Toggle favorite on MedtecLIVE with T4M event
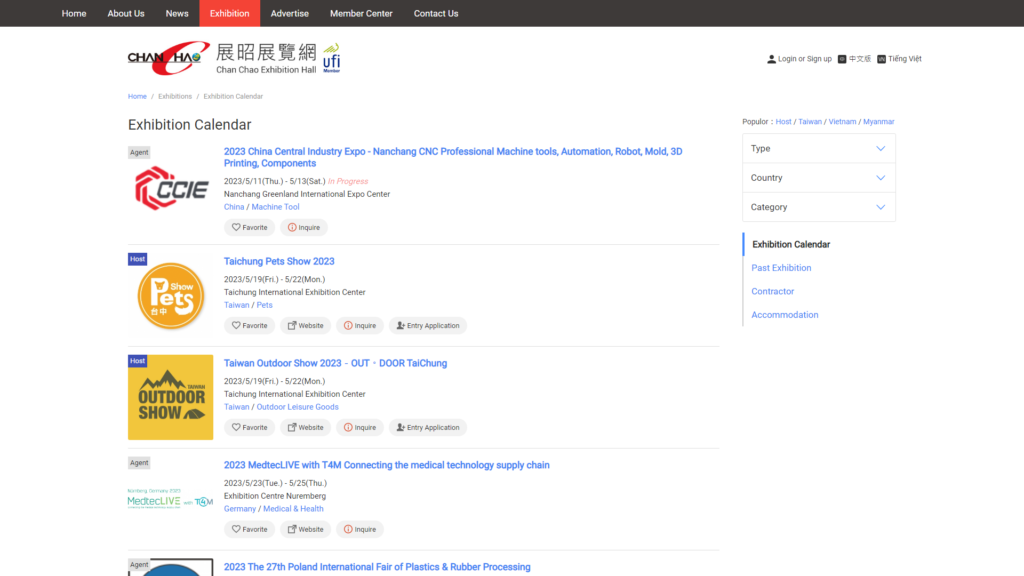 236,529
